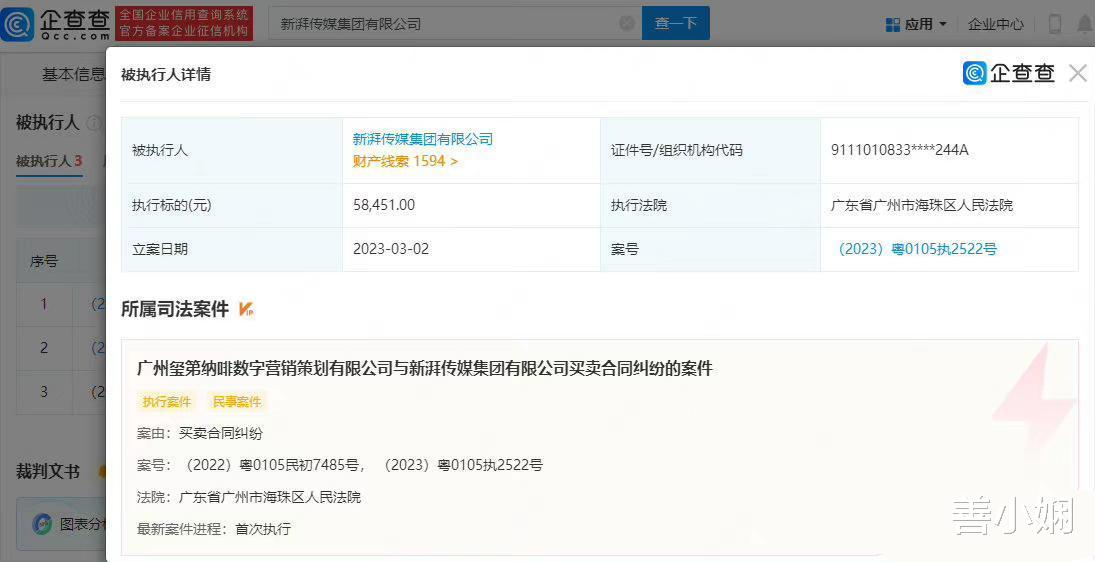Screen dimensions: 1095x562
Task: Click the 企查查 logo inside the dialog
Action: tap(1008, 73)
